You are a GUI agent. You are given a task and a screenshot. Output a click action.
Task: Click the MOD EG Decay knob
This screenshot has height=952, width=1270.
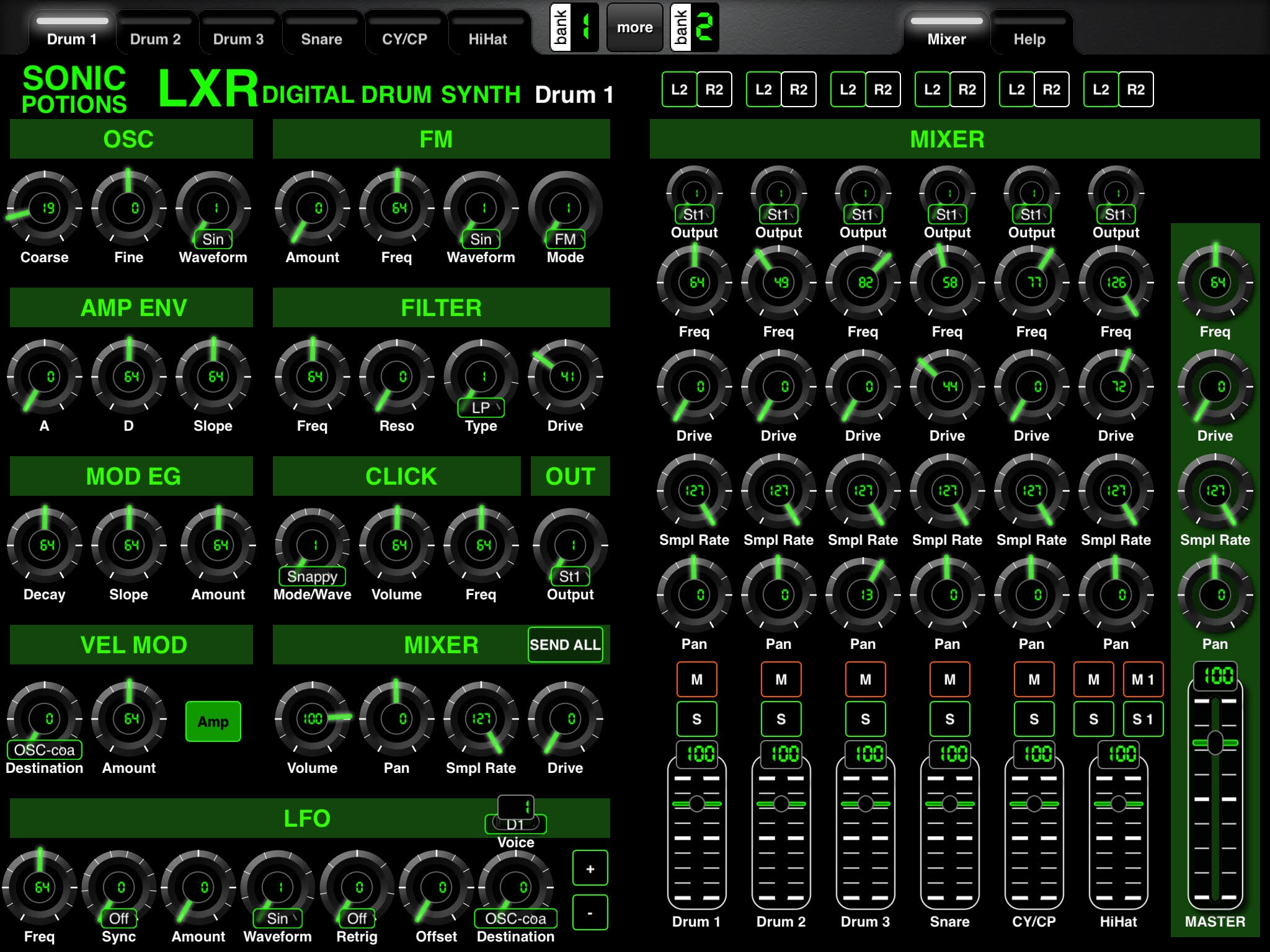click(x=45, y=545)
